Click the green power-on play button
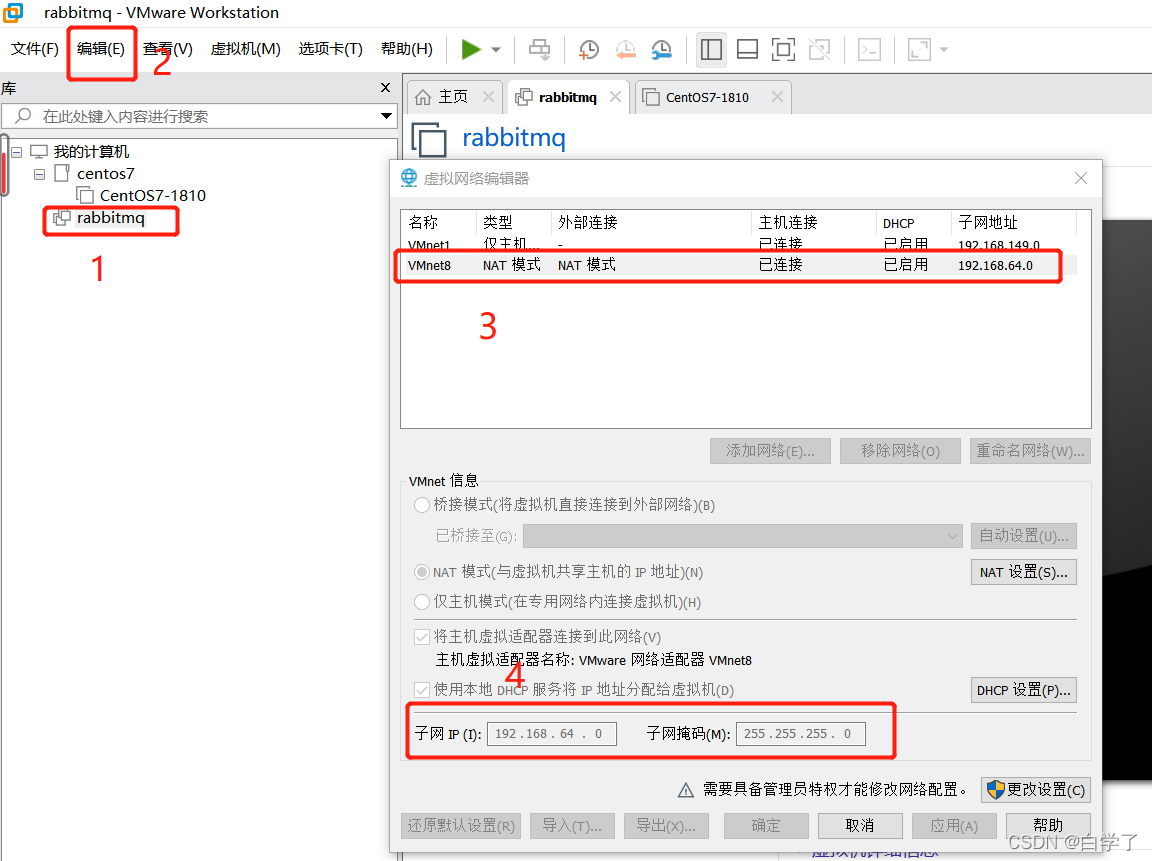The width and height of the screenshot is (1152, 861). point(470,49)
